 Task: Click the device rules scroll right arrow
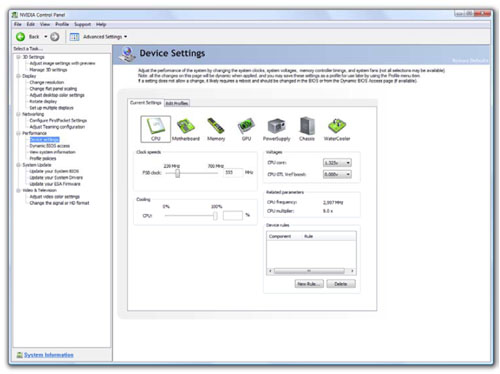(x=352, y=271)
